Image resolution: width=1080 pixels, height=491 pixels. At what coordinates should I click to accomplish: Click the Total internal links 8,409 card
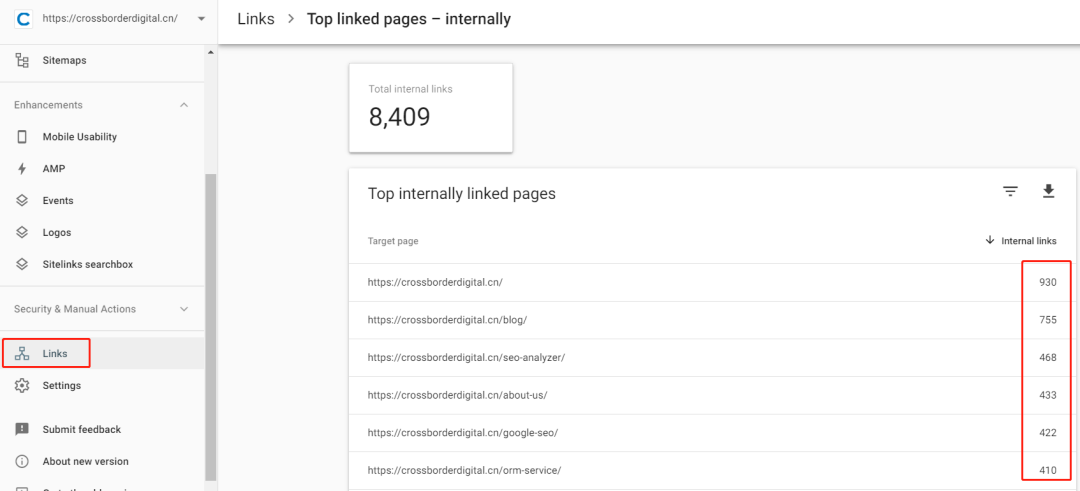coord(431,108)
